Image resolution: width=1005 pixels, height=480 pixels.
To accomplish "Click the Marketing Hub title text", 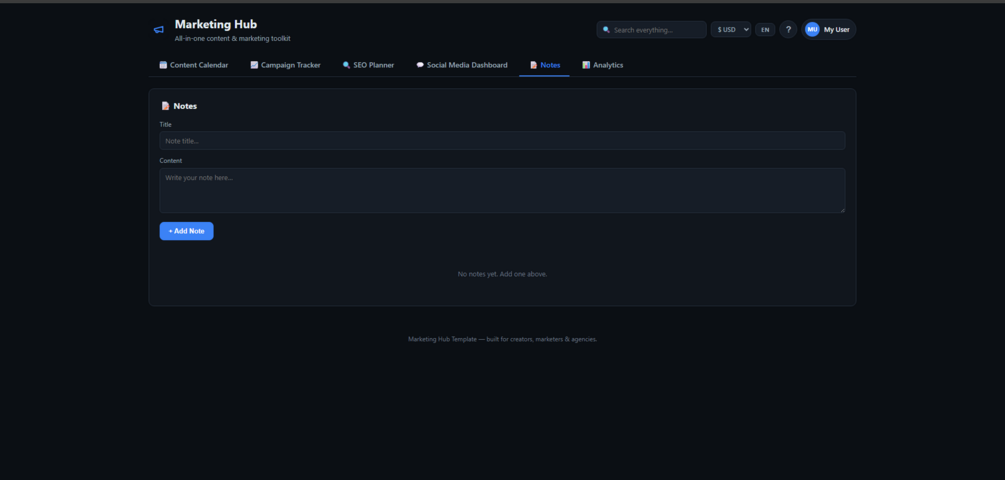I will (x=215, y=24).
